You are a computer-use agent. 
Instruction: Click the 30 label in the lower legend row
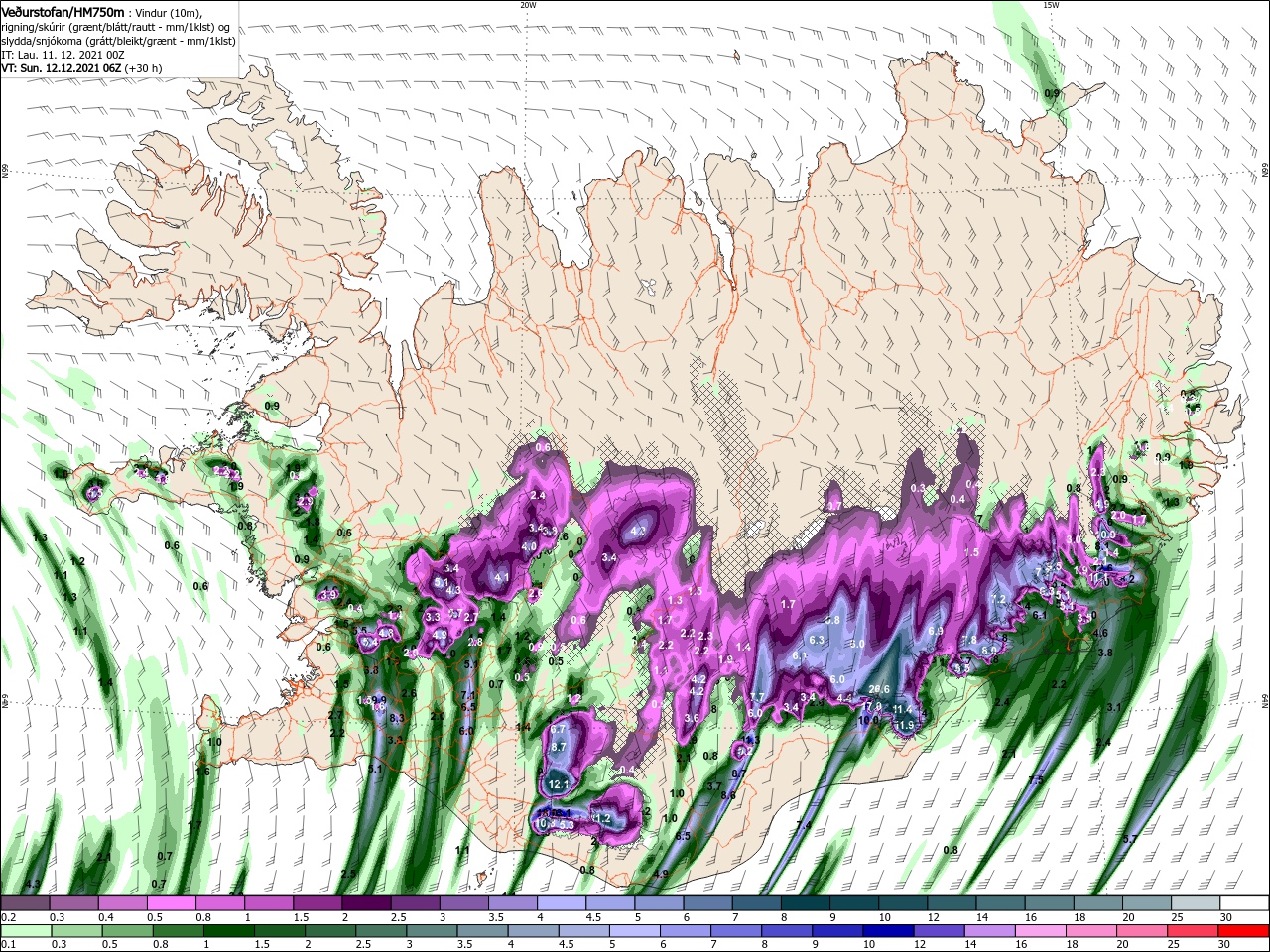coord(1226,946)
